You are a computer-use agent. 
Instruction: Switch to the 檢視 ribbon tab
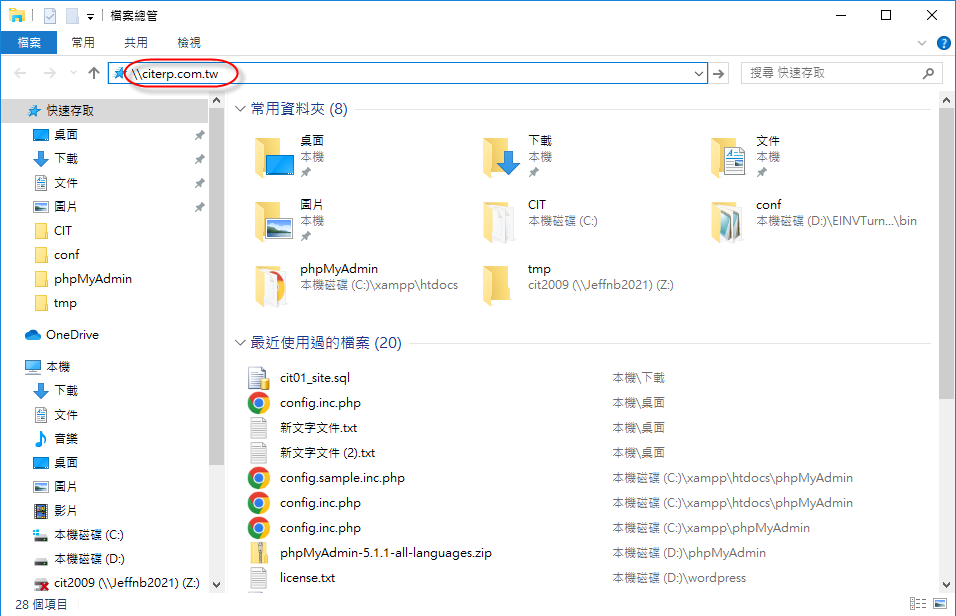pyautogui.click(x=189, y=43)
